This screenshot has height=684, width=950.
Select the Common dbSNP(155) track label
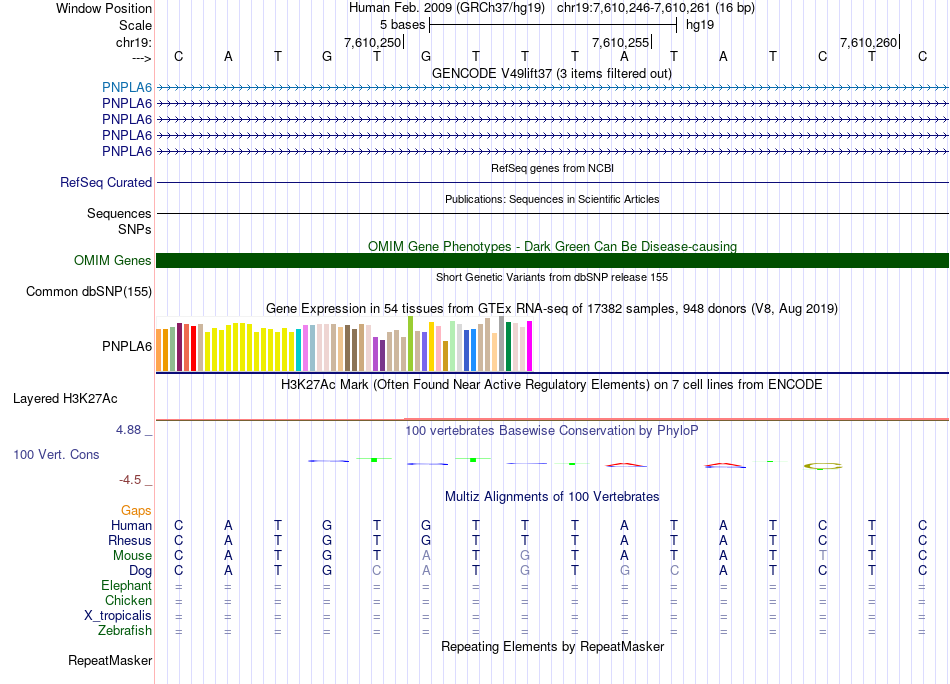(89, 291)
